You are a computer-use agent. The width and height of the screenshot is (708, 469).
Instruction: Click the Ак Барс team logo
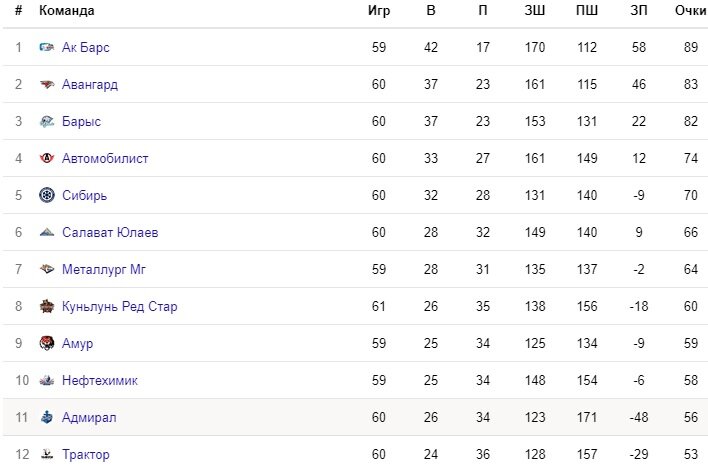pos(47,47)
